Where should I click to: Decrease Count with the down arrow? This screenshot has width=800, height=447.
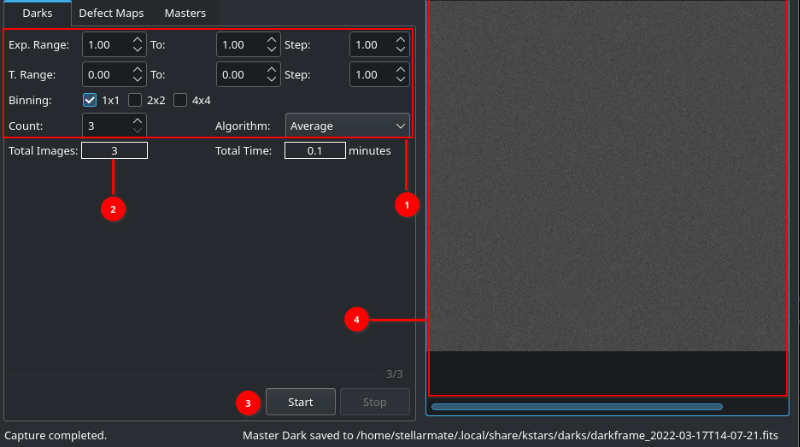click(x=137, y=130)
